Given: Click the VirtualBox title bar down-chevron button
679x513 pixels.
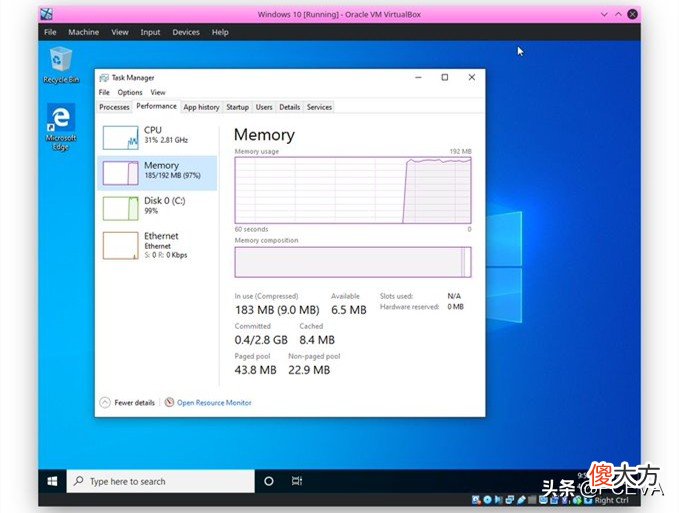Looking at the screenshot, I should [x=604, y=14].
